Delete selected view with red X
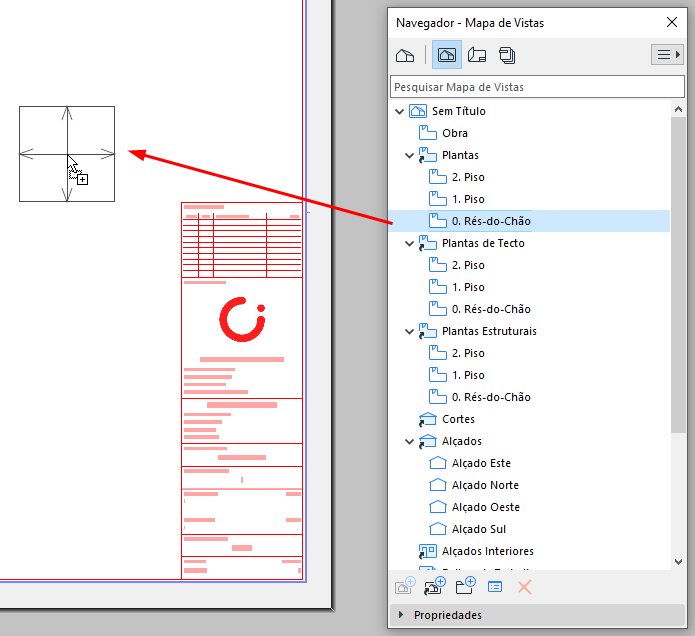695x636 pixels. [524, 587]
